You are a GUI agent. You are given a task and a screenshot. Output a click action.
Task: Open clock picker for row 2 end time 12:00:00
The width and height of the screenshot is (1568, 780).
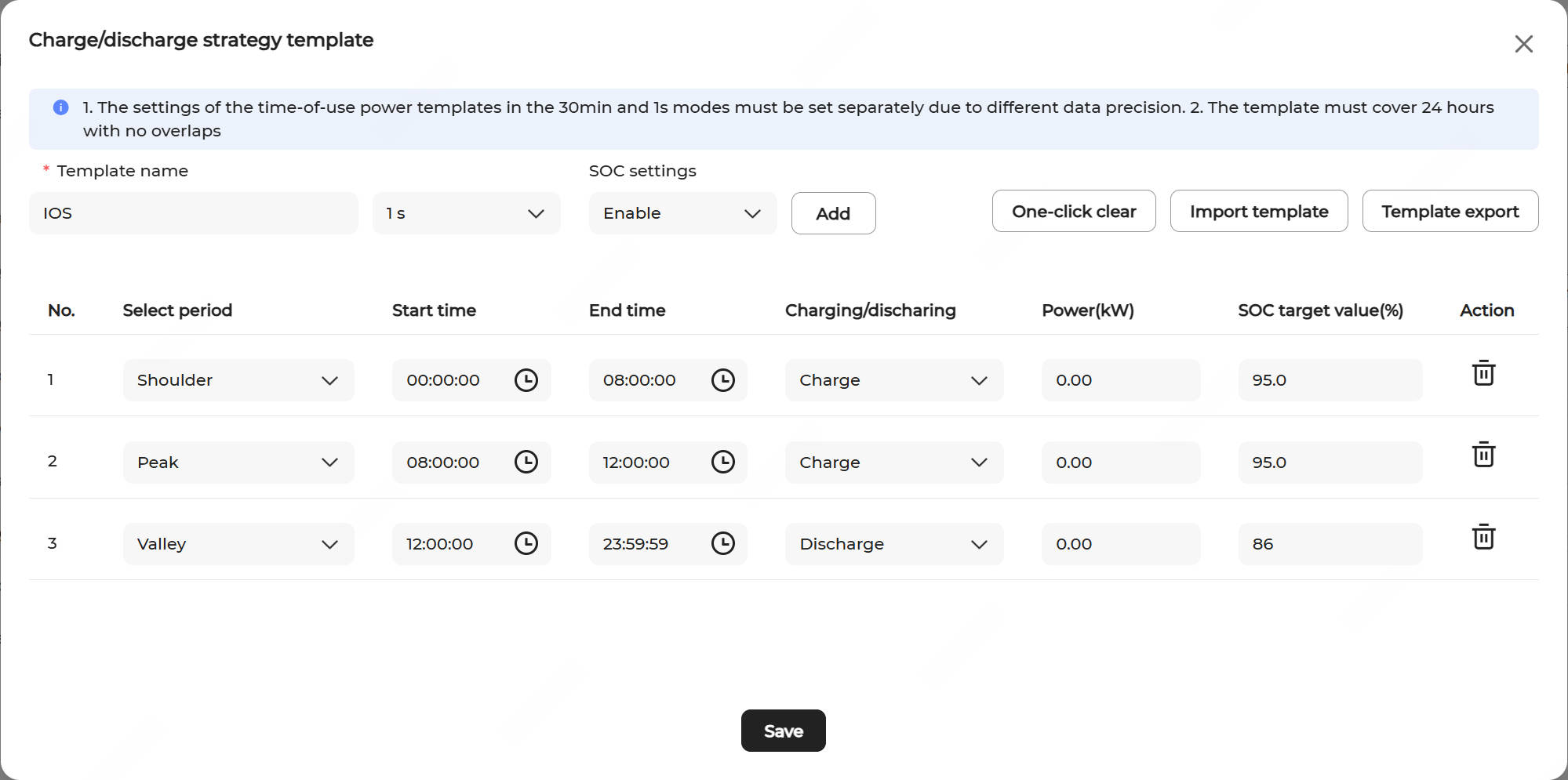(x=722, y=462)
